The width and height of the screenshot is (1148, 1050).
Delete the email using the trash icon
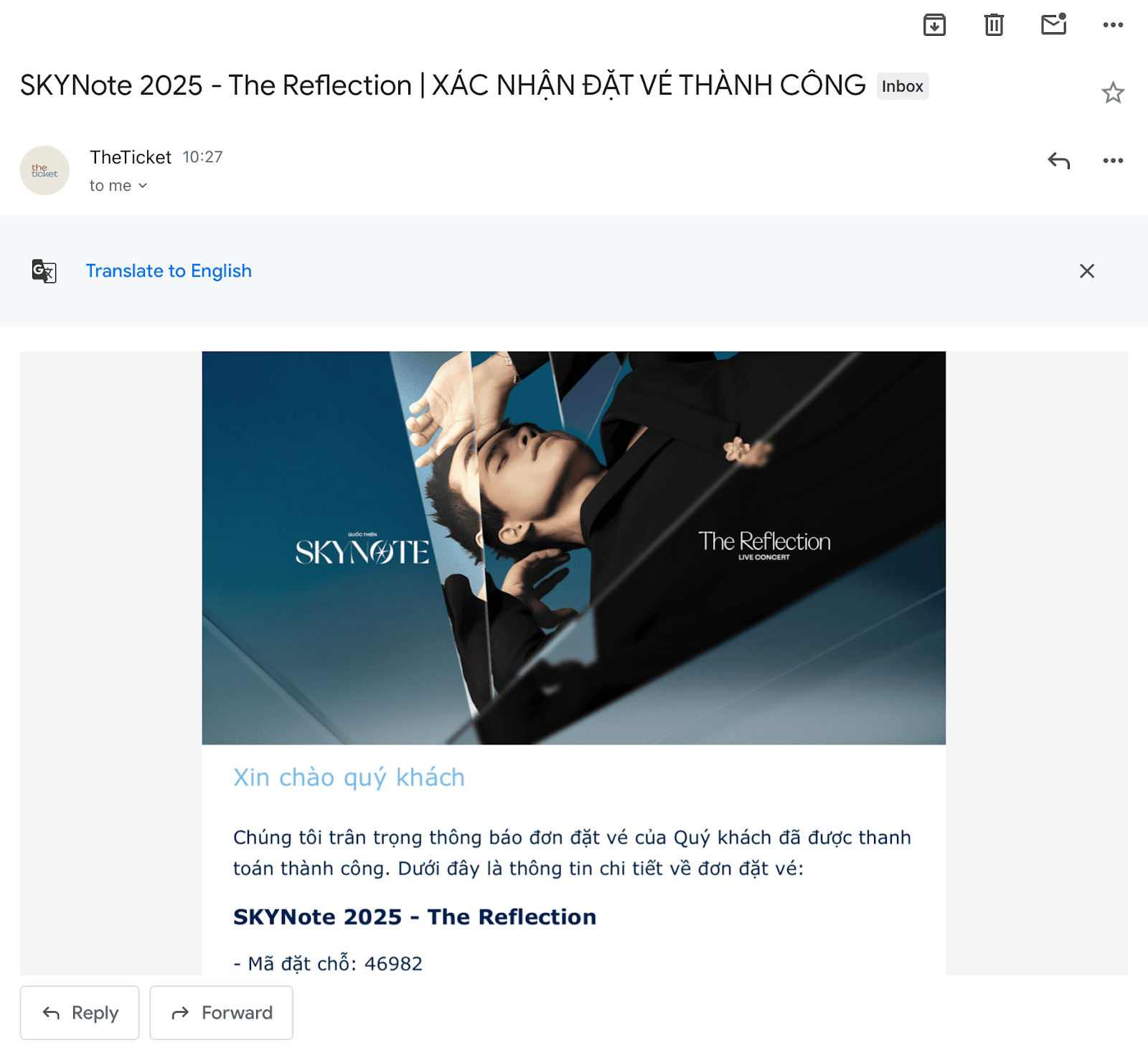coord(994,25)
